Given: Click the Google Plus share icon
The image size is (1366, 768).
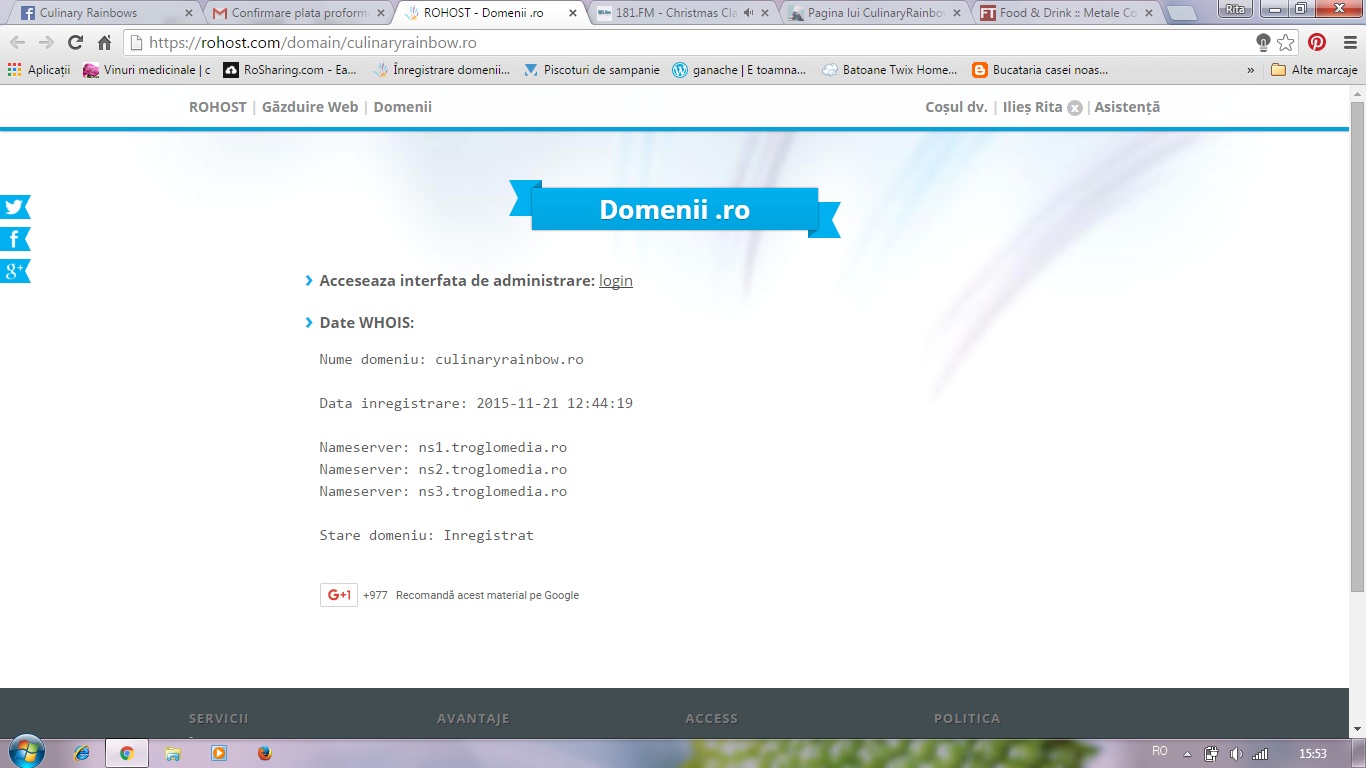Looking at the screenshot, I should 14,271.
